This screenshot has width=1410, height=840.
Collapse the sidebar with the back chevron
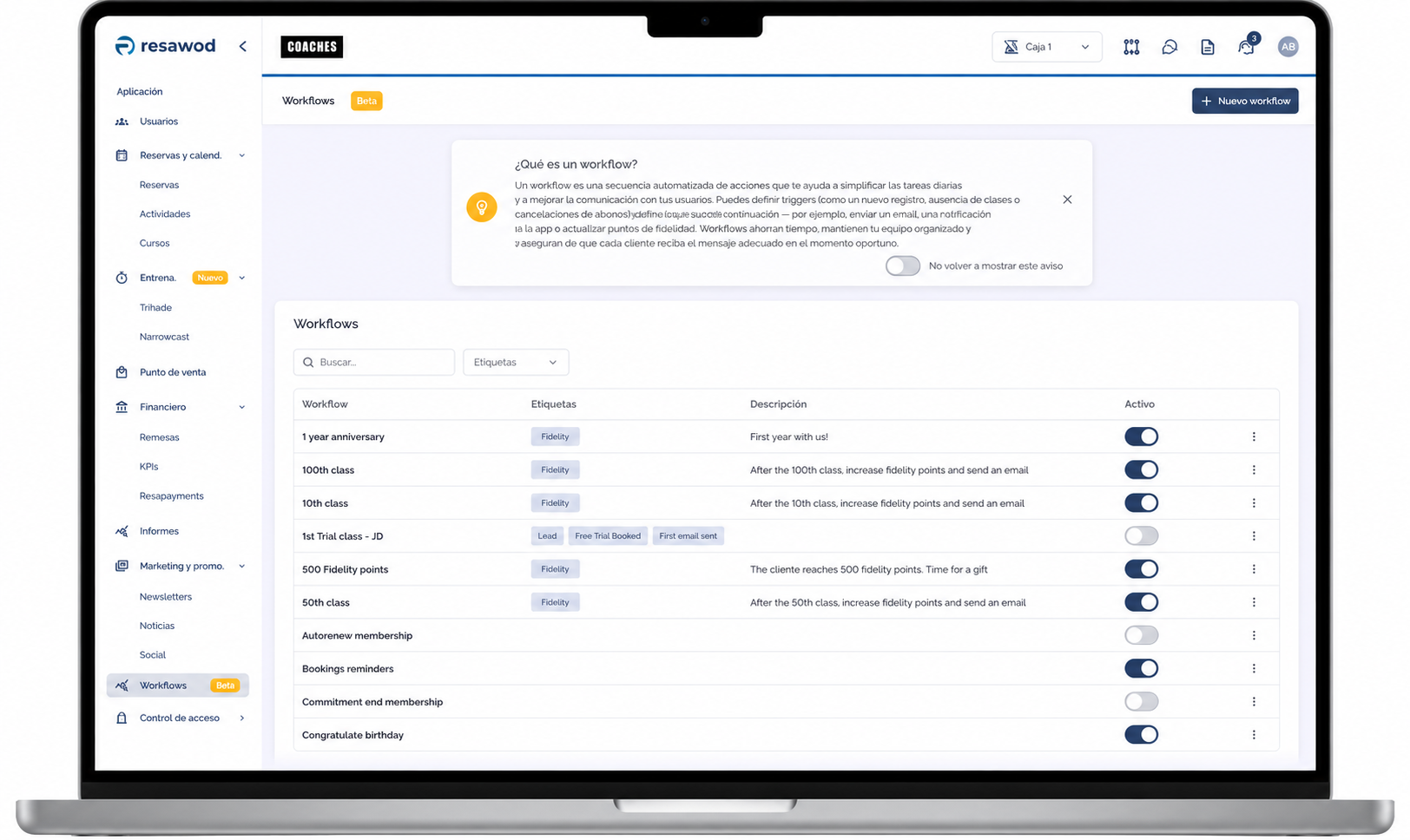(242, 46)
